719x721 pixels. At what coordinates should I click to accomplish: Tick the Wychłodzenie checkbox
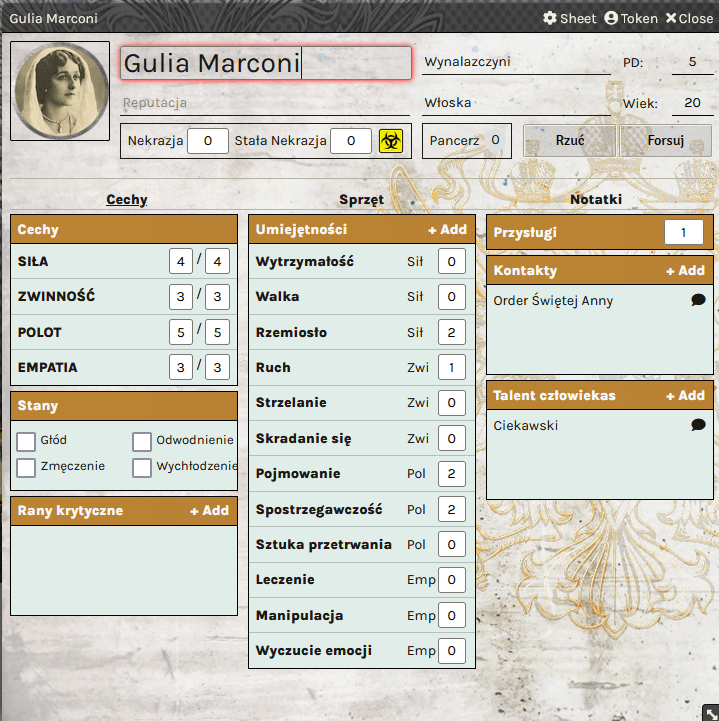[x=142, y=467]
